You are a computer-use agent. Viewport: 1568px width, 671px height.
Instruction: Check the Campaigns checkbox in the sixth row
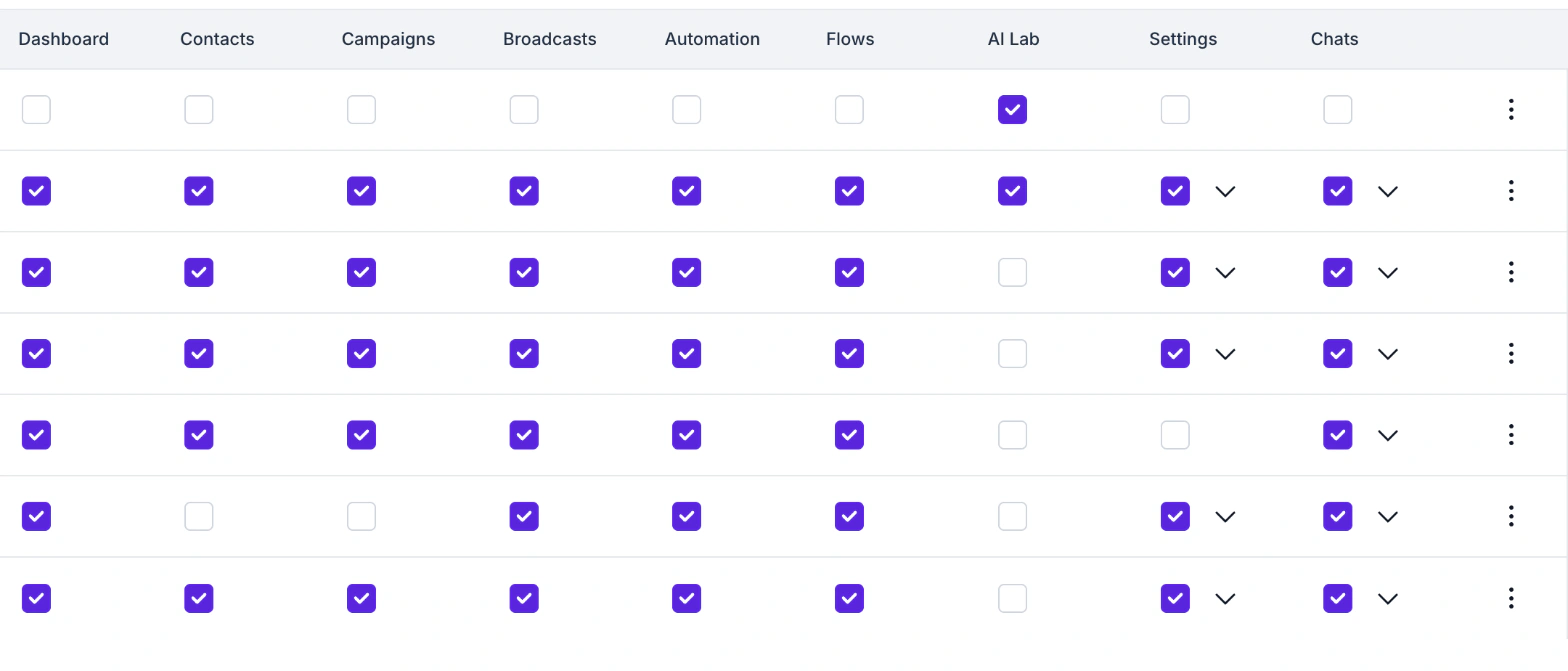click(361, 517)
